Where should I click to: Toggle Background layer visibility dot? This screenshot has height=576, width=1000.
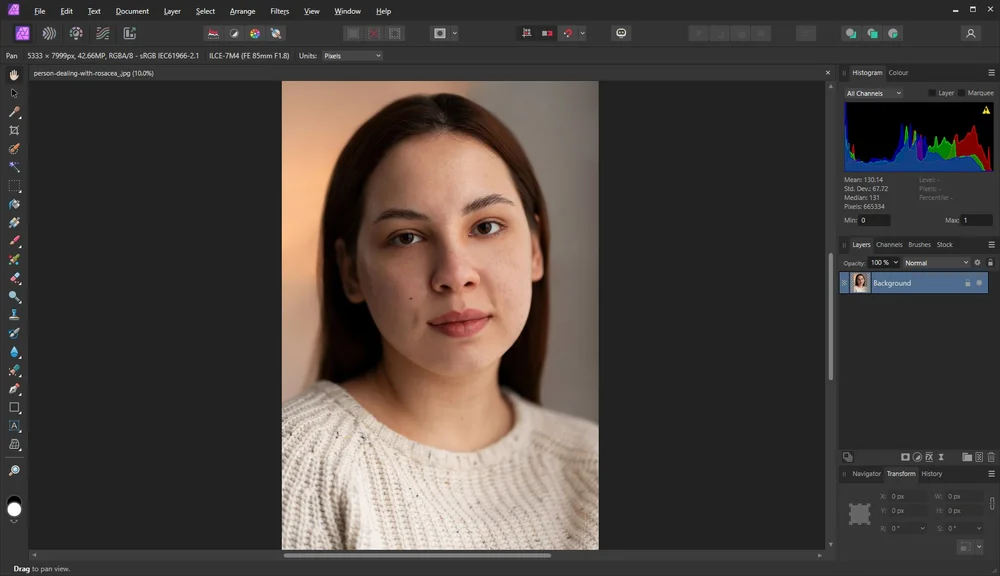[980, 283]
